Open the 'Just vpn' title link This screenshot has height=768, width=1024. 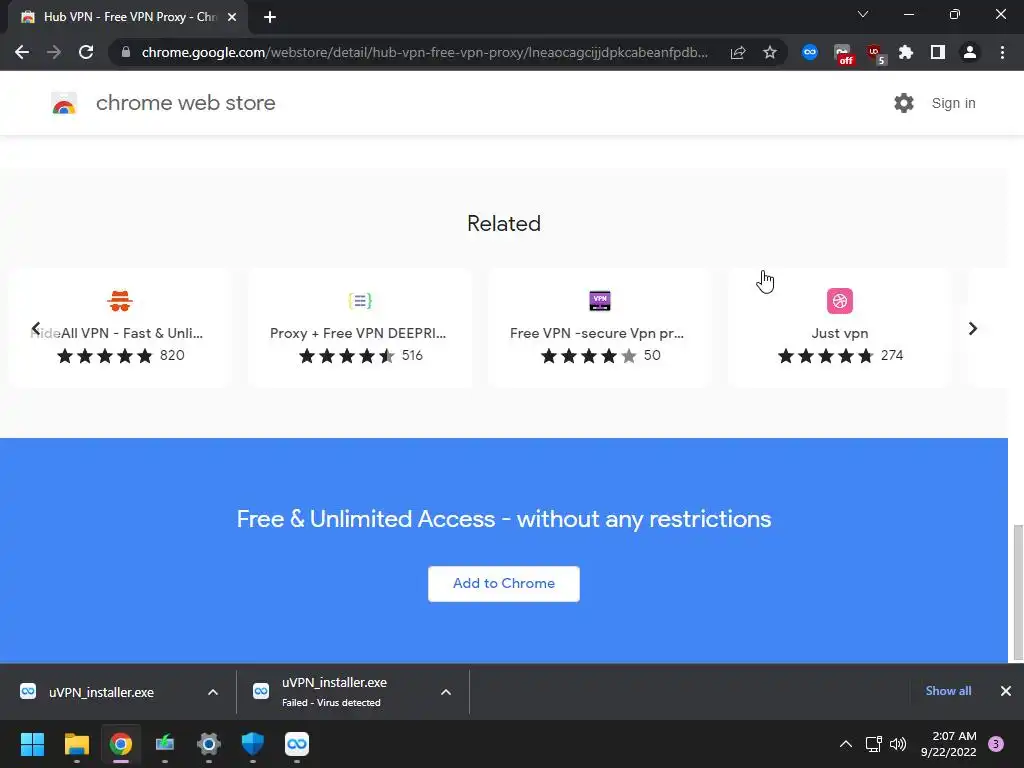point(840,333)
